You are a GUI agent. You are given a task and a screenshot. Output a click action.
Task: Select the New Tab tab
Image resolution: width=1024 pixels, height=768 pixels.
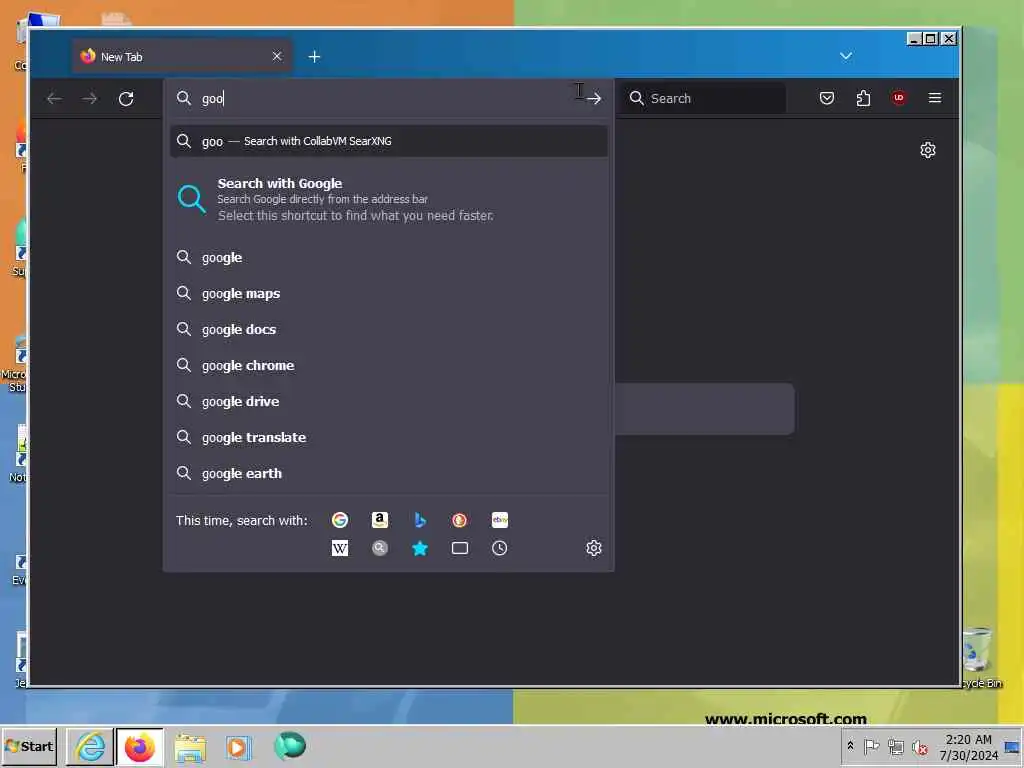tap(182, 57)
